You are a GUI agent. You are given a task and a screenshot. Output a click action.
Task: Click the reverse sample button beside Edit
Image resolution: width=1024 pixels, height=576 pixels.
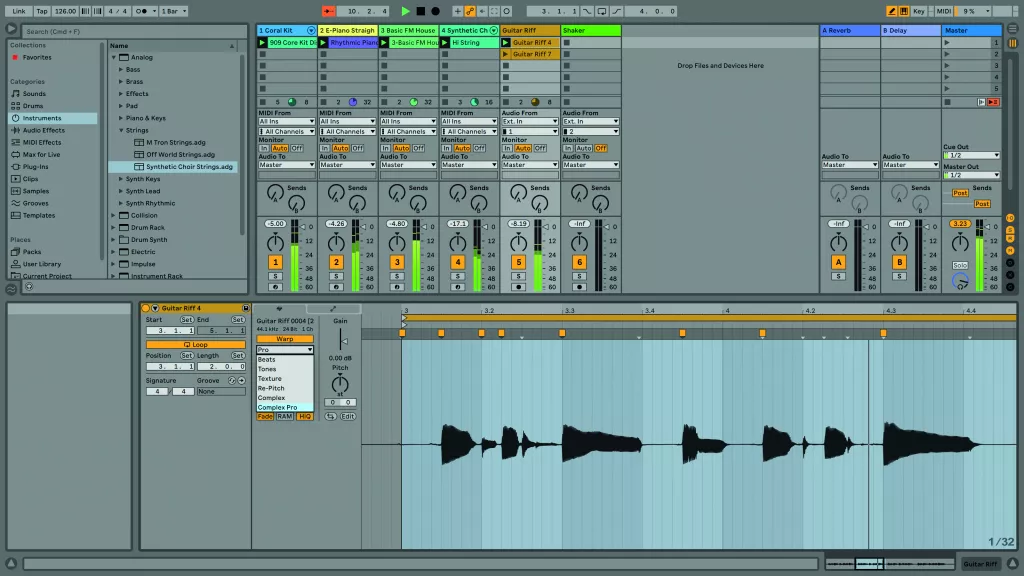click(x=331, y=416)
